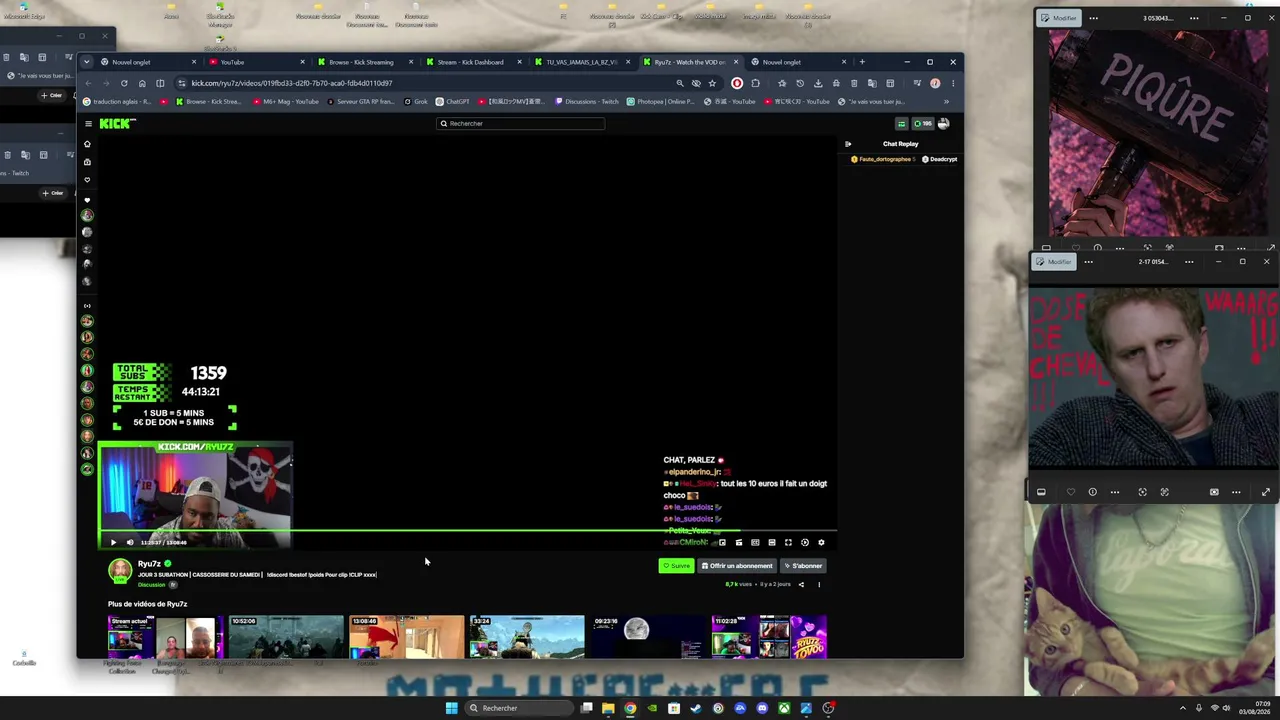This screenshot has height=720, width=1280.
Task: Open File Explorer from the taskbar
Action: [608, 708]
